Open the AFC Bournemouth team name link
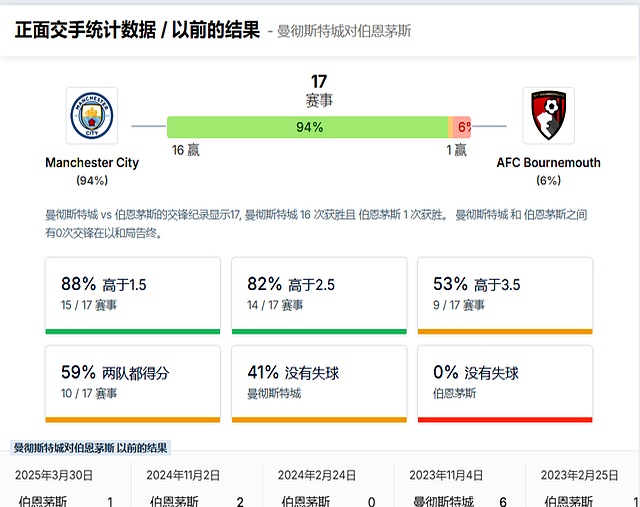Viewport: 640px width, 507px height. coord(549,162)
